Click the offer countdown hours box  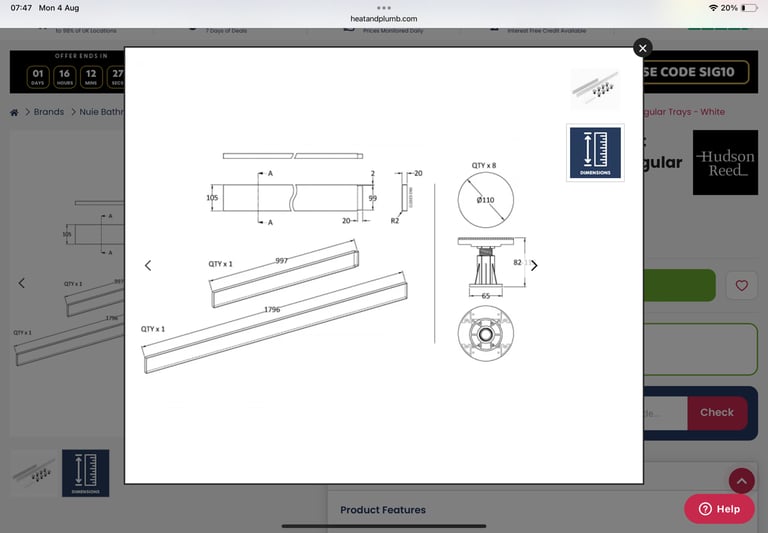pyautogui.click(x=64, y=77)
